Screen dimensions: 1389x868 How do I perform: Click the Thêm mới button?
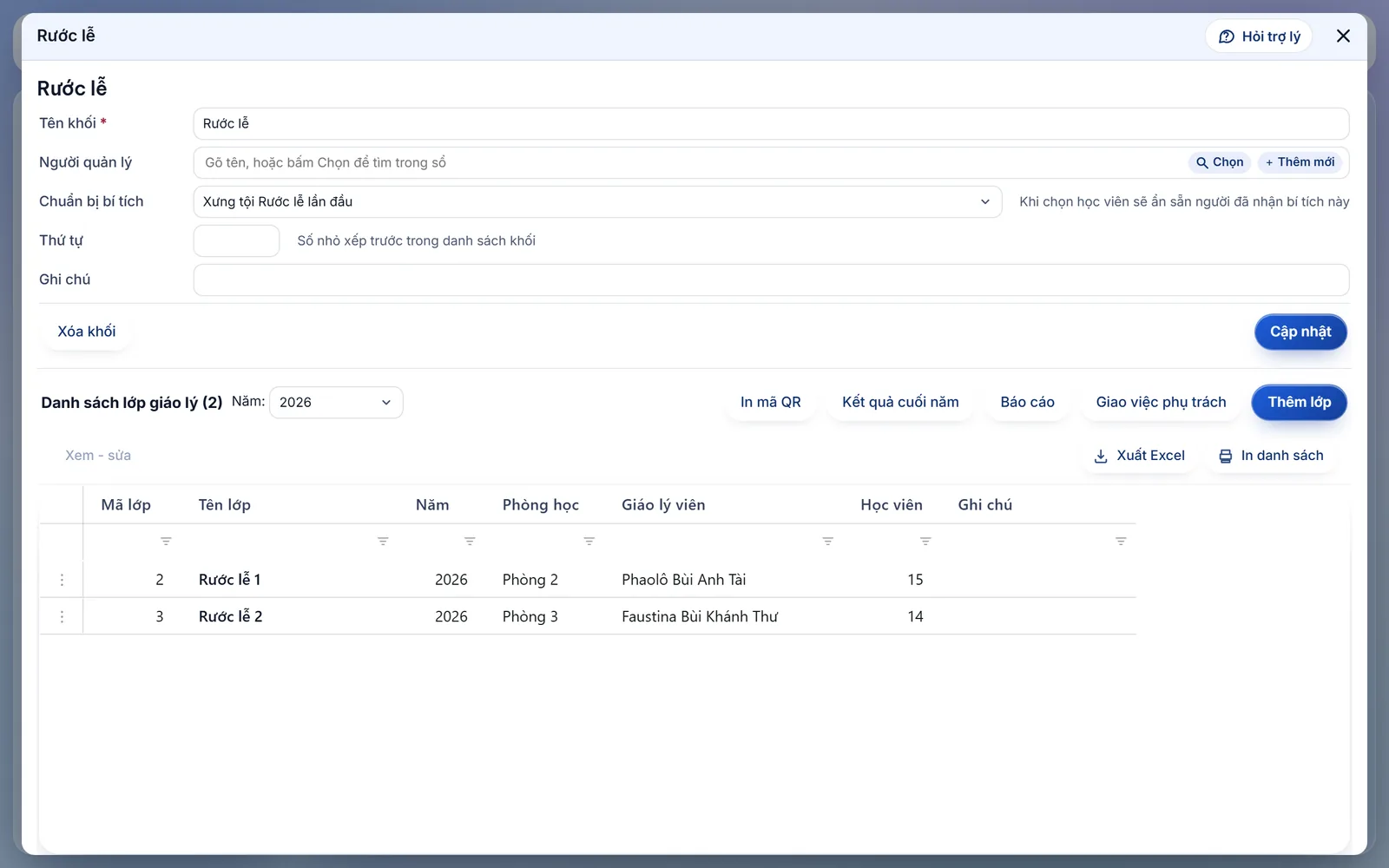coord(1300,162)
